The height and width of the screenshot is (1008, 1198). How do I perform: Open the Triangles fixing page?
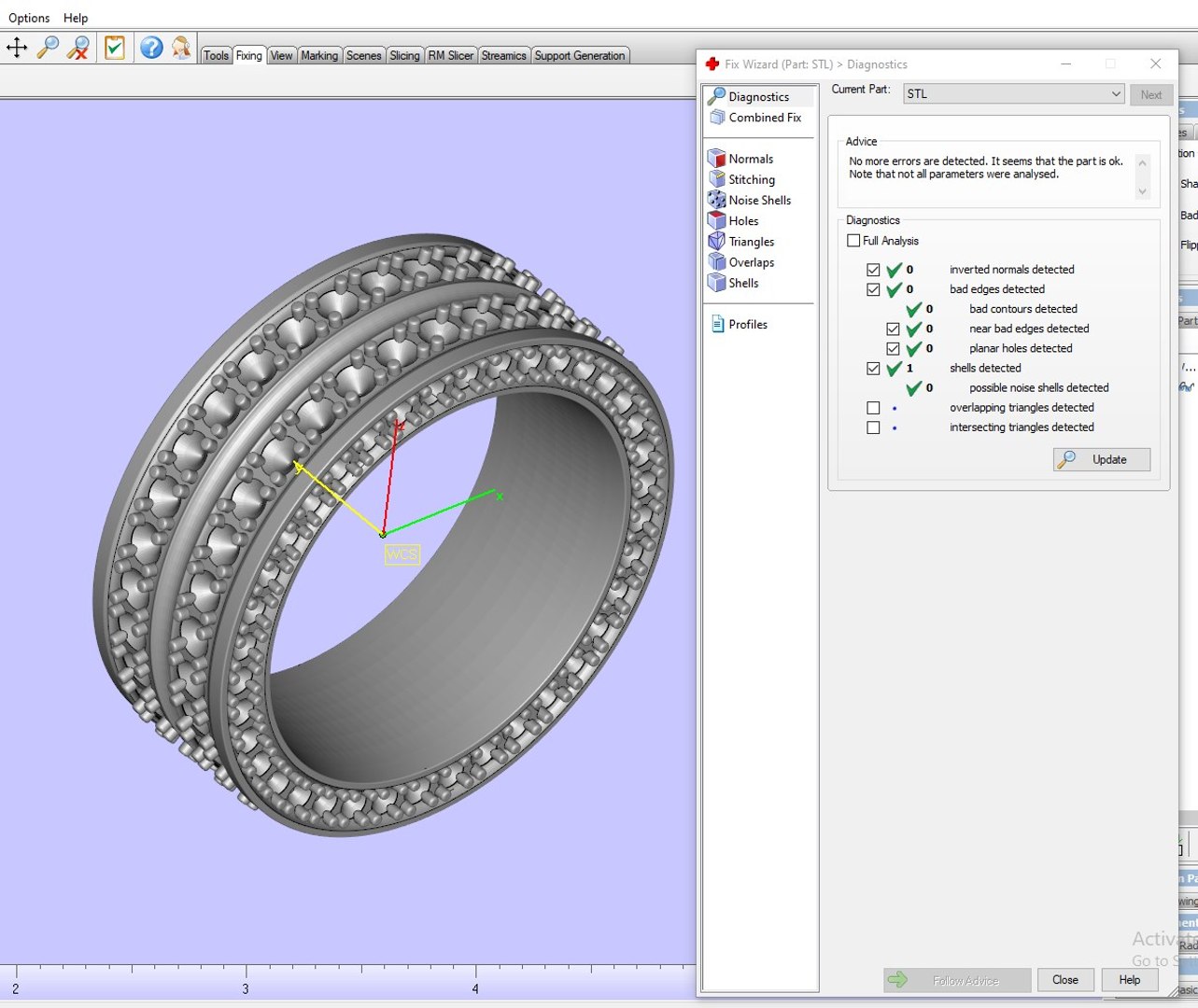point(742,242)
